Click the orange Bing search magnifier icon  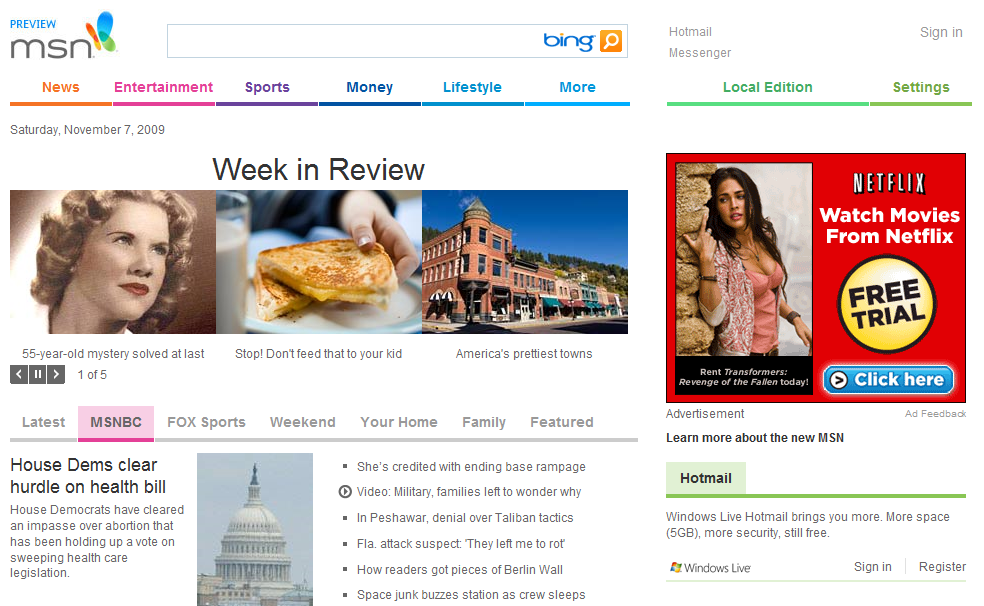[x=611, y=41]
